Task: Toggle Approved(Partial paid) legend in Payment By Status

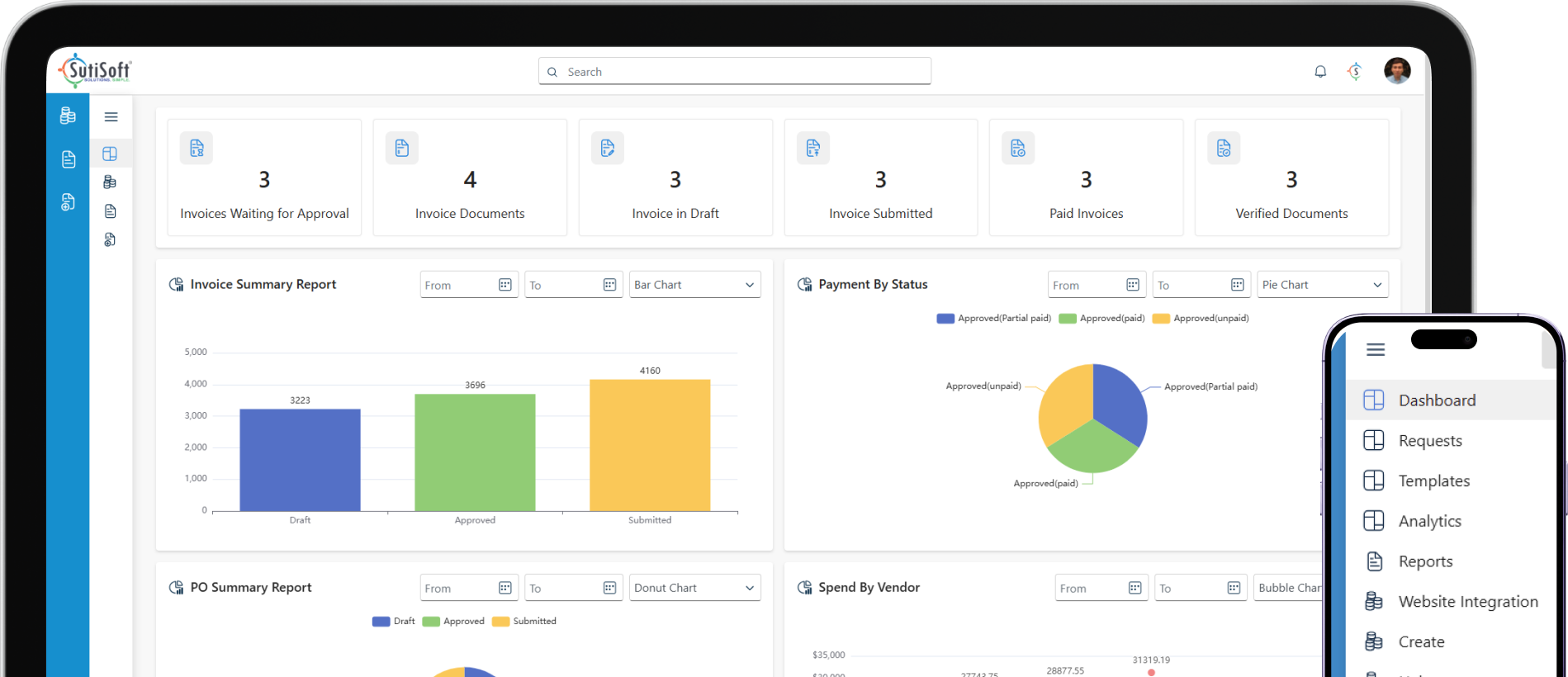Action: [994, 319]
